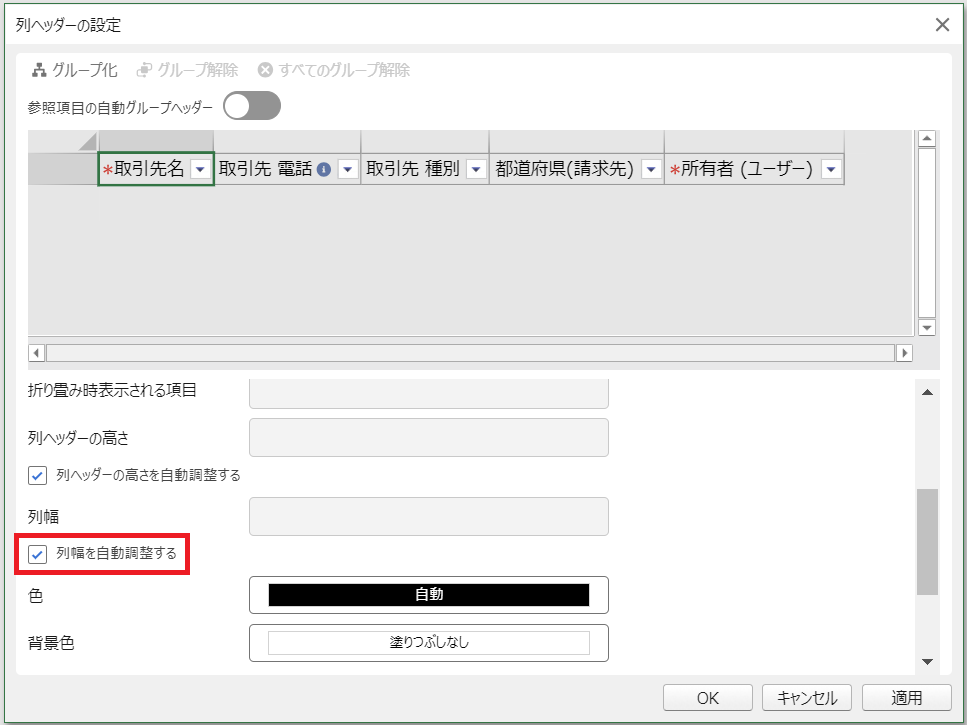Click the キャンセル button
The width and height of the screenshot is (967, 725).
point(807,698)
